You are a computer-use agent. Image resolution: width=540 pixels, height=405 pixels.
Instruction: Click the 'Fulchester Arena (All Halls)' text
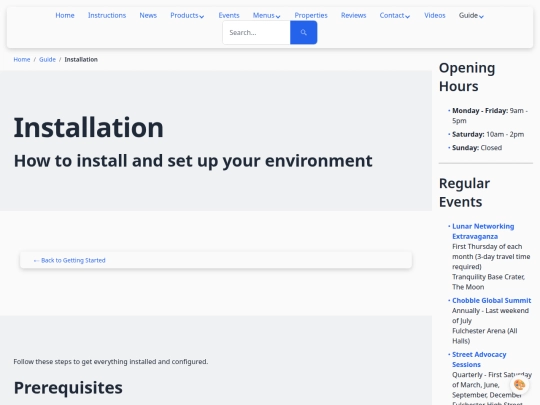[x=485, y=336]
